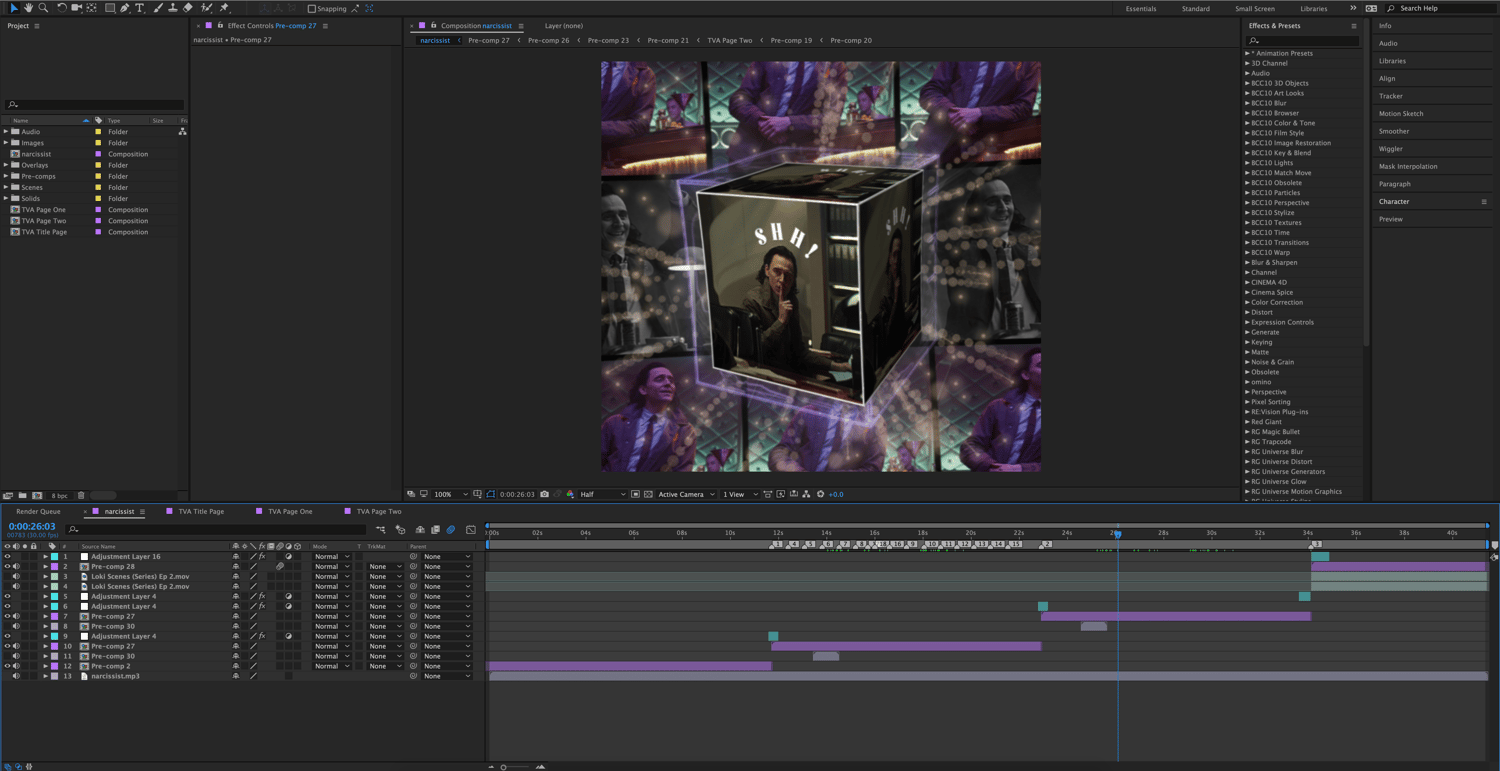Click the Draft 3D icon in timeline
The width and height of the screenshot is (1500, 771).
tap(400, 530)
